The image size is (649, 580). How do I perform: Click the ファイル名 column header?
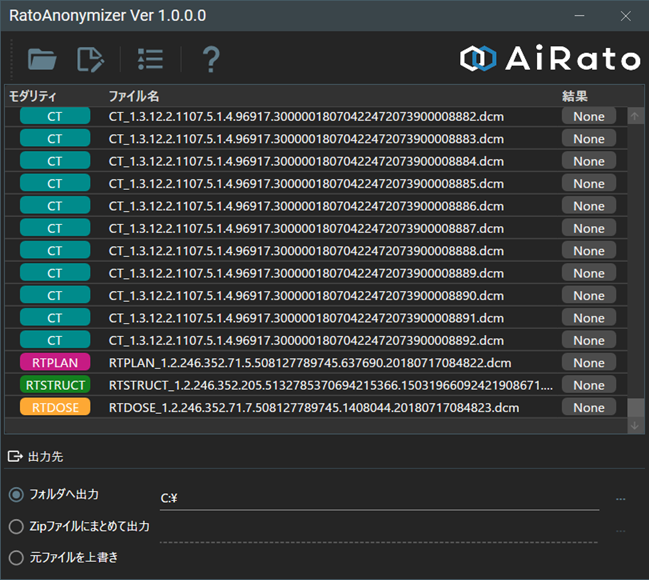click(x=134, y=96)
